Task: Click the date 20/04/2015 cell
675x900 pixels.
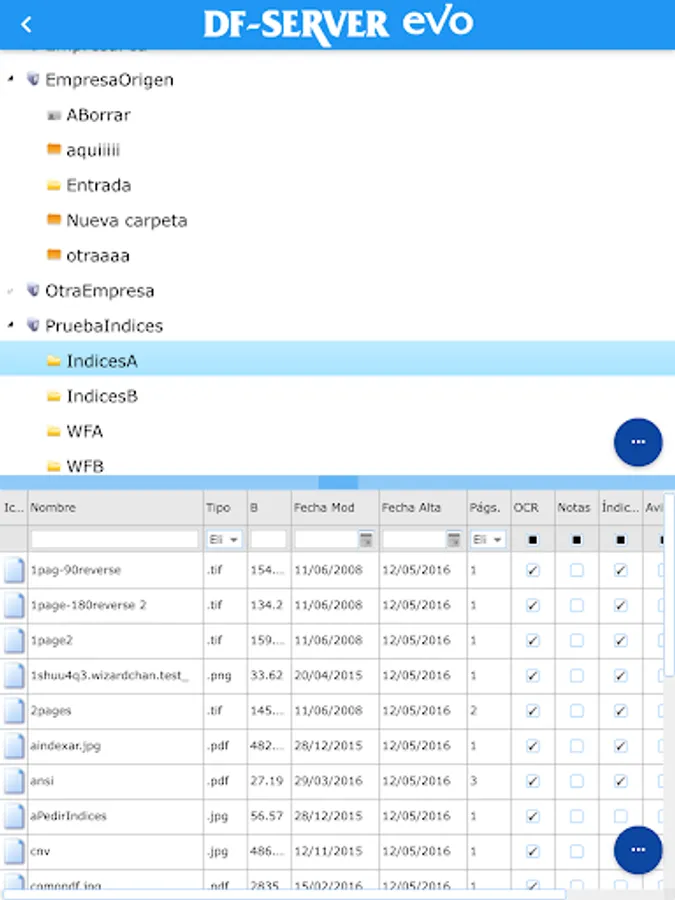Action: [x=328, y=676]
